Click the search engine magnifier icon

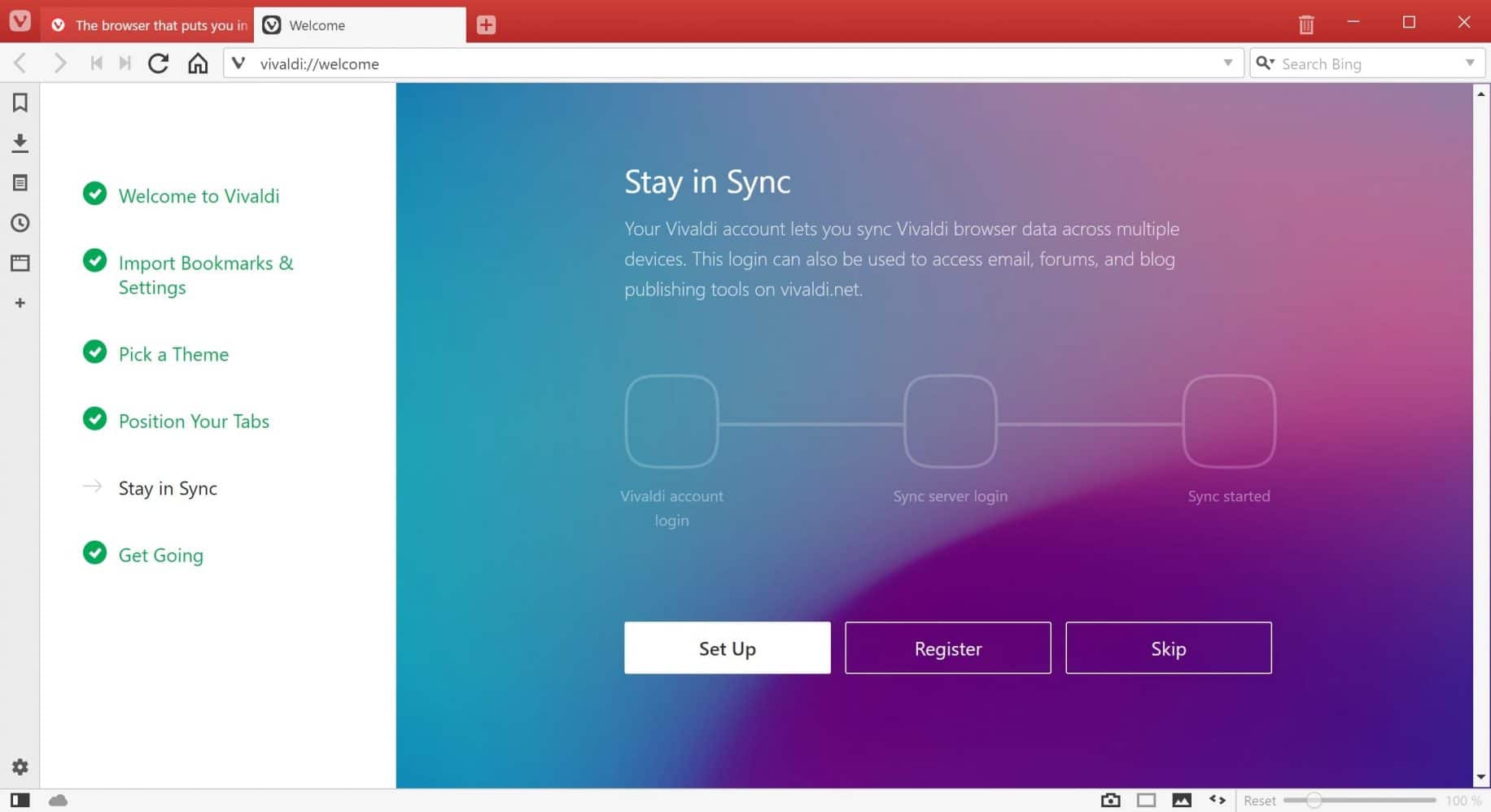pyautogui.click(x=1265, y=63)
